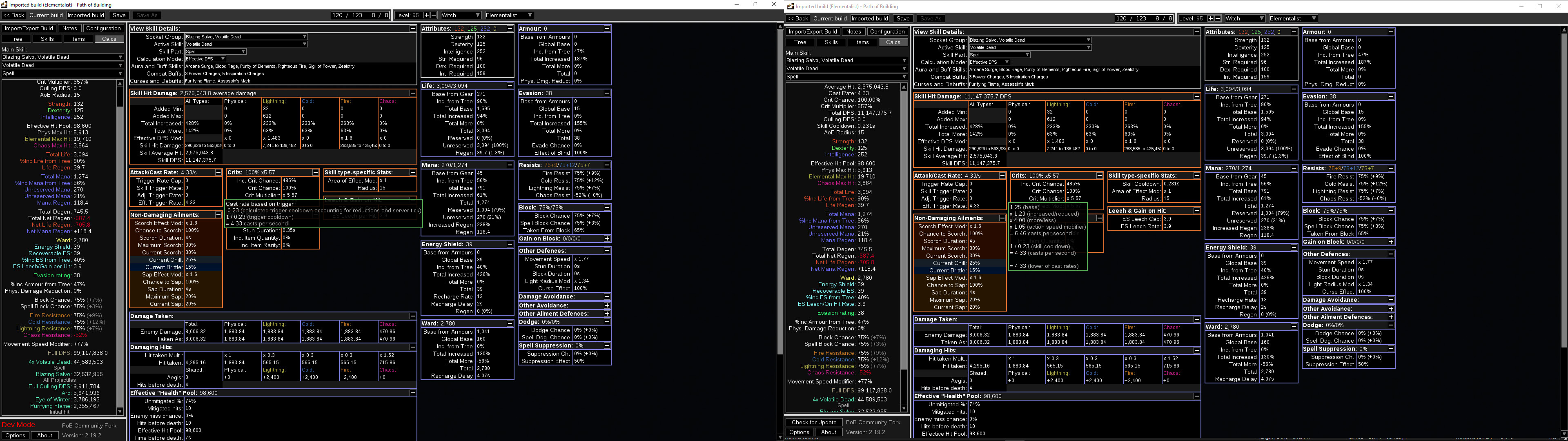Image resolution: width=1568 pixels, height=441 pixels.
Task: Click Import/Export Build in left window
Action: [x=29, y=28]
